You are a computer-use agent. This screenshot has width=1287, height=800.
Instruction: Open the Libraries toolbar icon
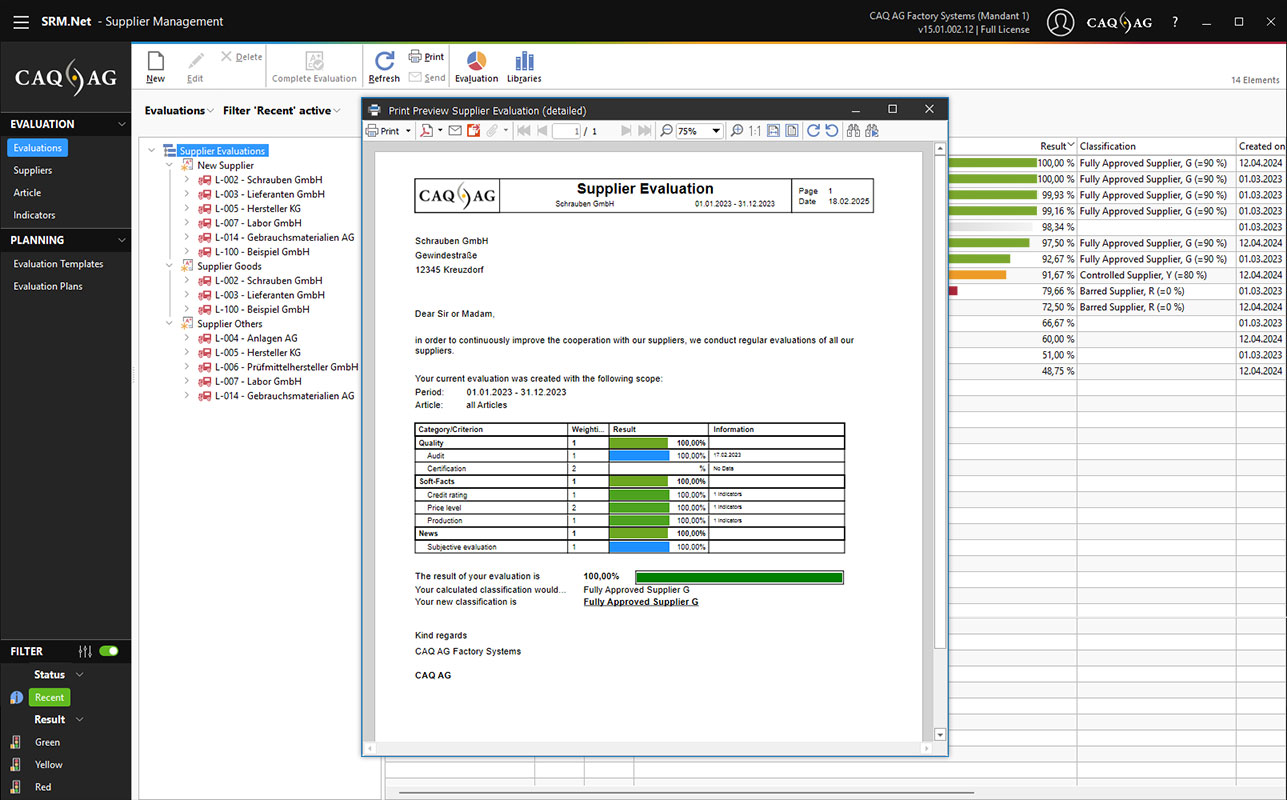click(524, 62)
